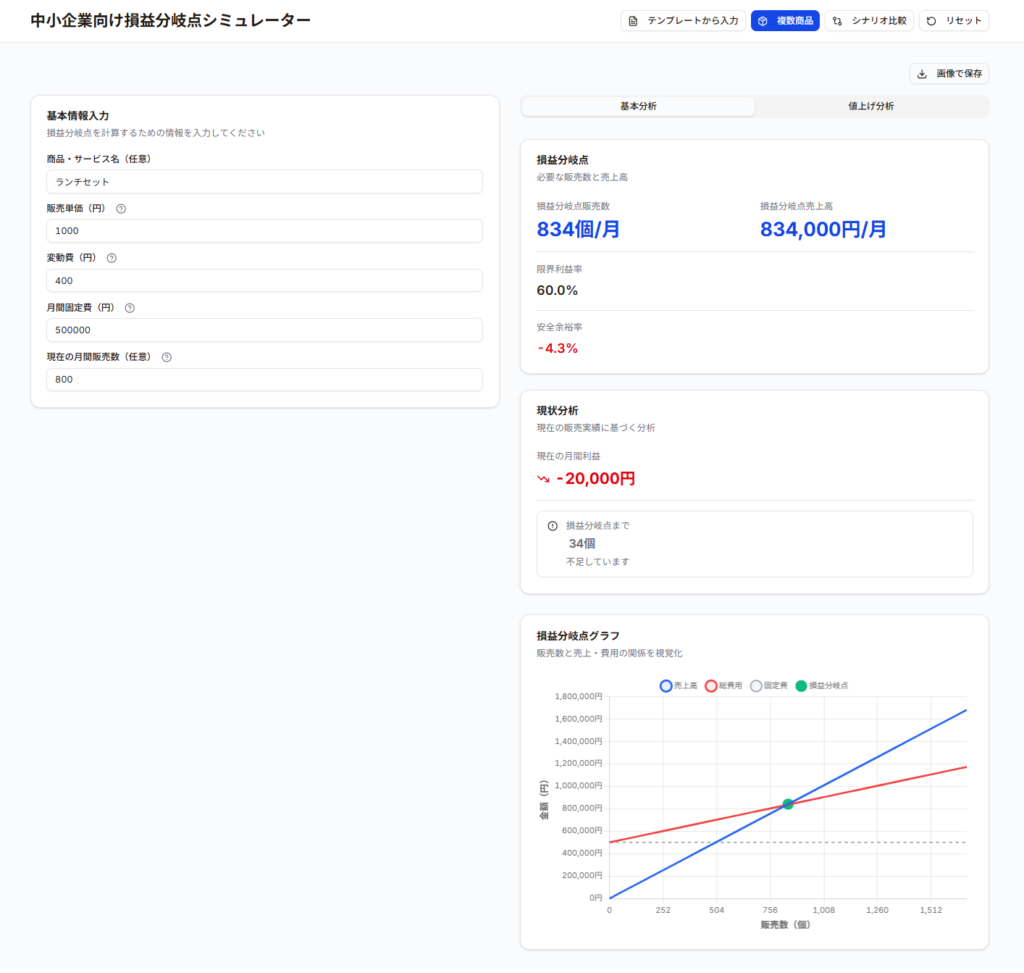Click the green break-even point on graph
Viewport: 1024px width, 973px height.
pyautogui.click(x=788, y=804)
